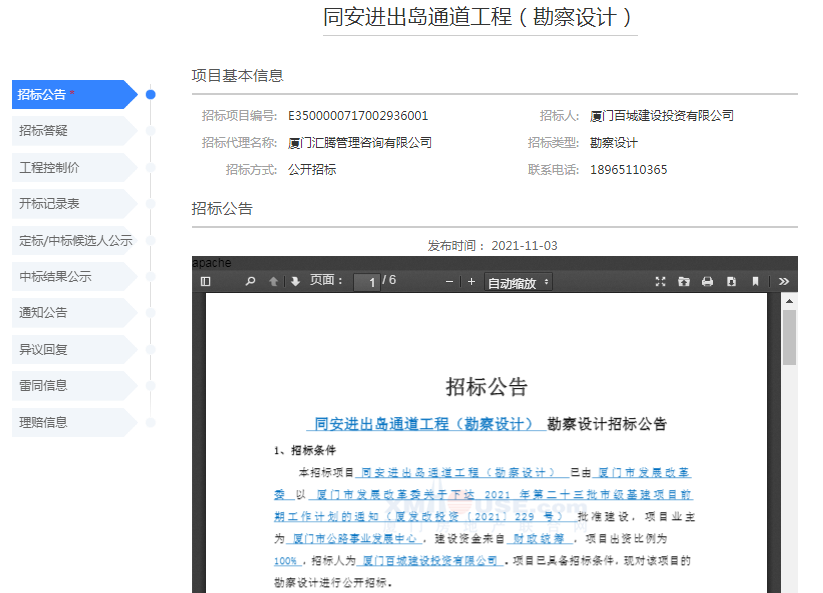Switch to 招标答疑 tab
The height and width of the screenshot is (593, 823).
point(70,131)
